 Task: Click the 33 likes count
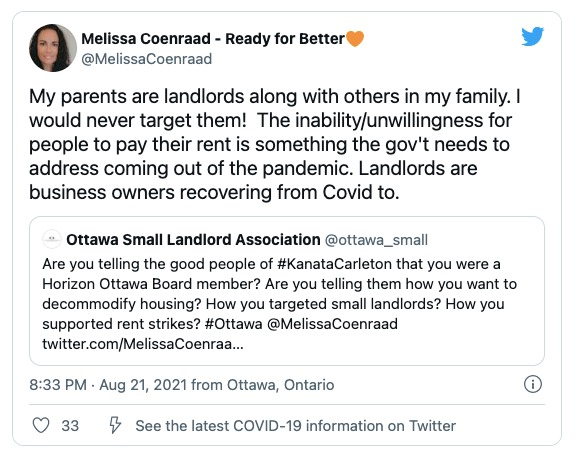pos(70,426)
